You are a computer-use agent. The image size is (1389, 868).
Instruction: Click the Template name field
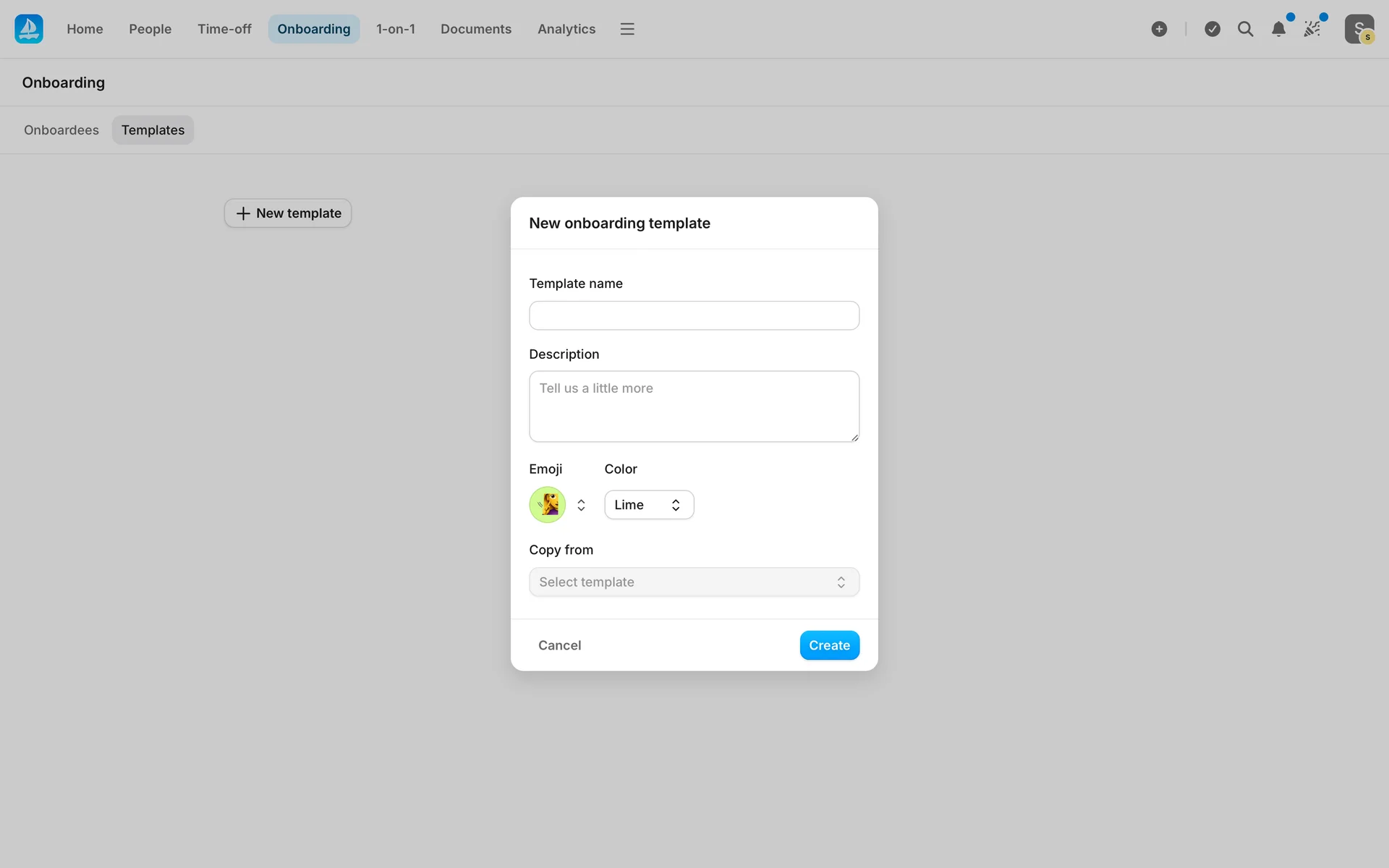click(694, 315)
